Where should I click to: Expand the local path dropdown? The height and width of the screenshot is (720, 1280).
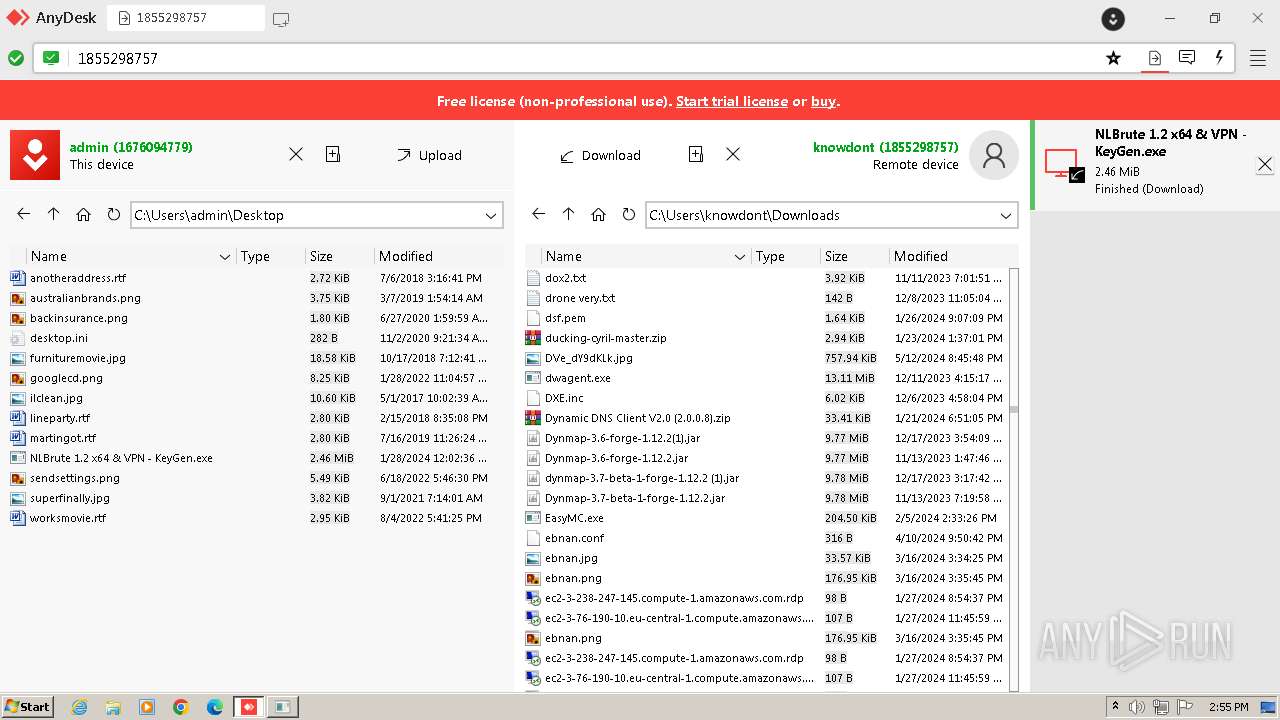click(x=491, y=215)
